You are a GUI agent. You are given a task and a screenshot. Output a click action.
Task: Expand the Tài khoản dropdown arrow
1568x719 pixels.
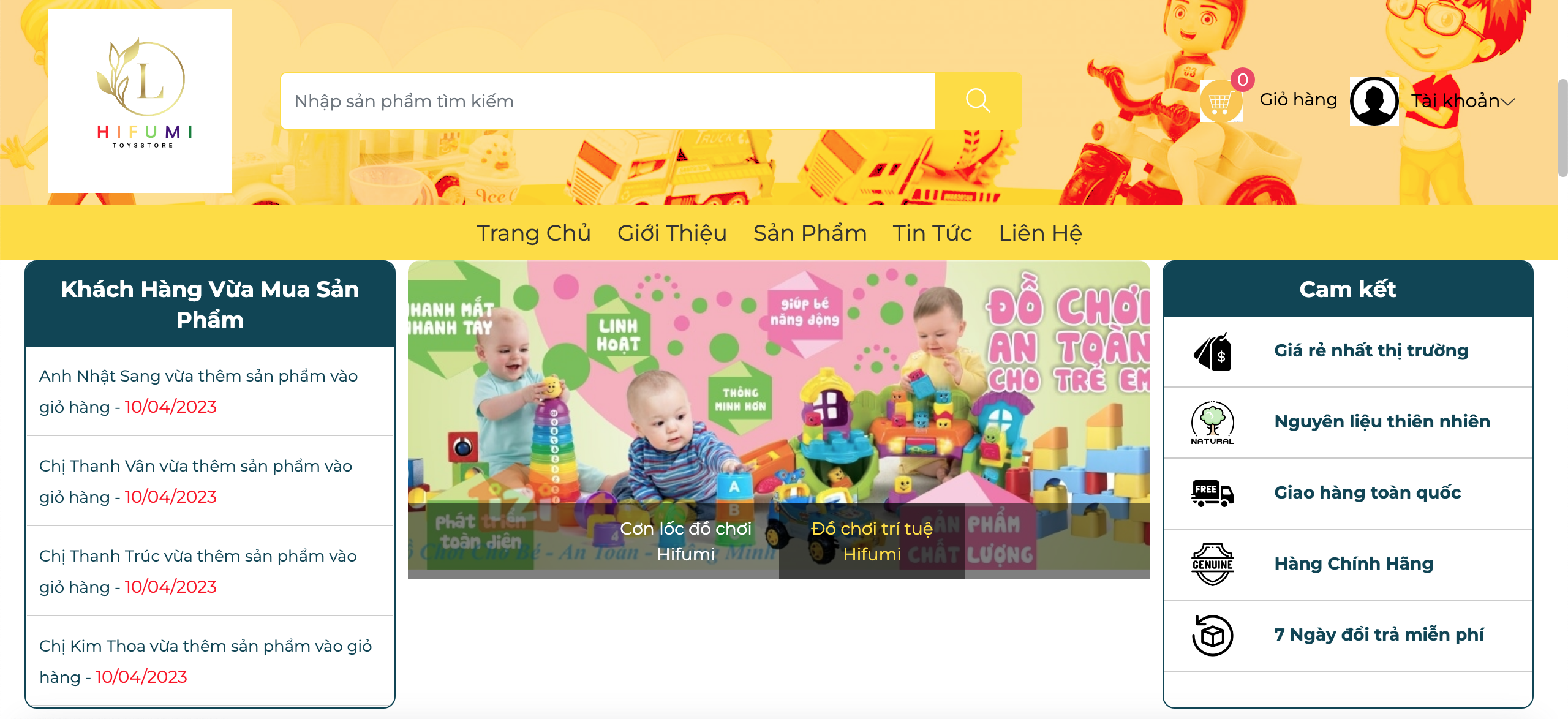pos(1508,102)
